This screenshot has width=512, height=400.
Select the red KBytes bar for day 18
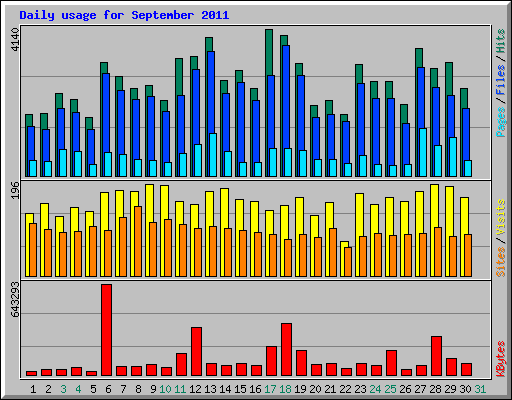287,350
